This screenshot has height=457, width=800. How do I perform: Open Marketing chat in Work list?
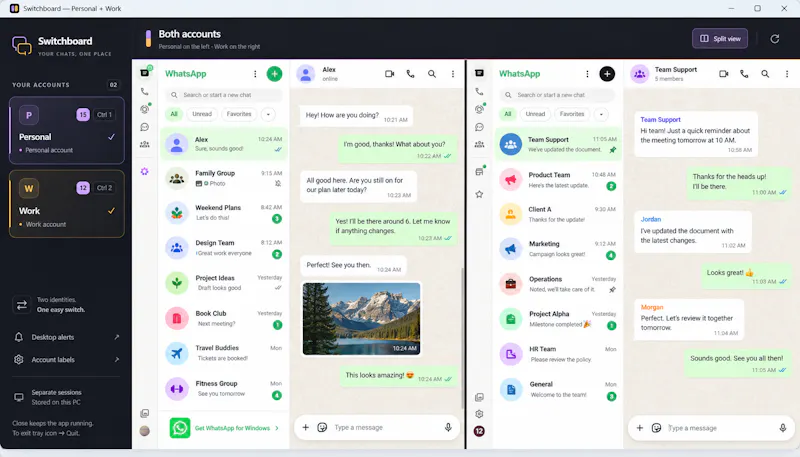pos(558,249)
